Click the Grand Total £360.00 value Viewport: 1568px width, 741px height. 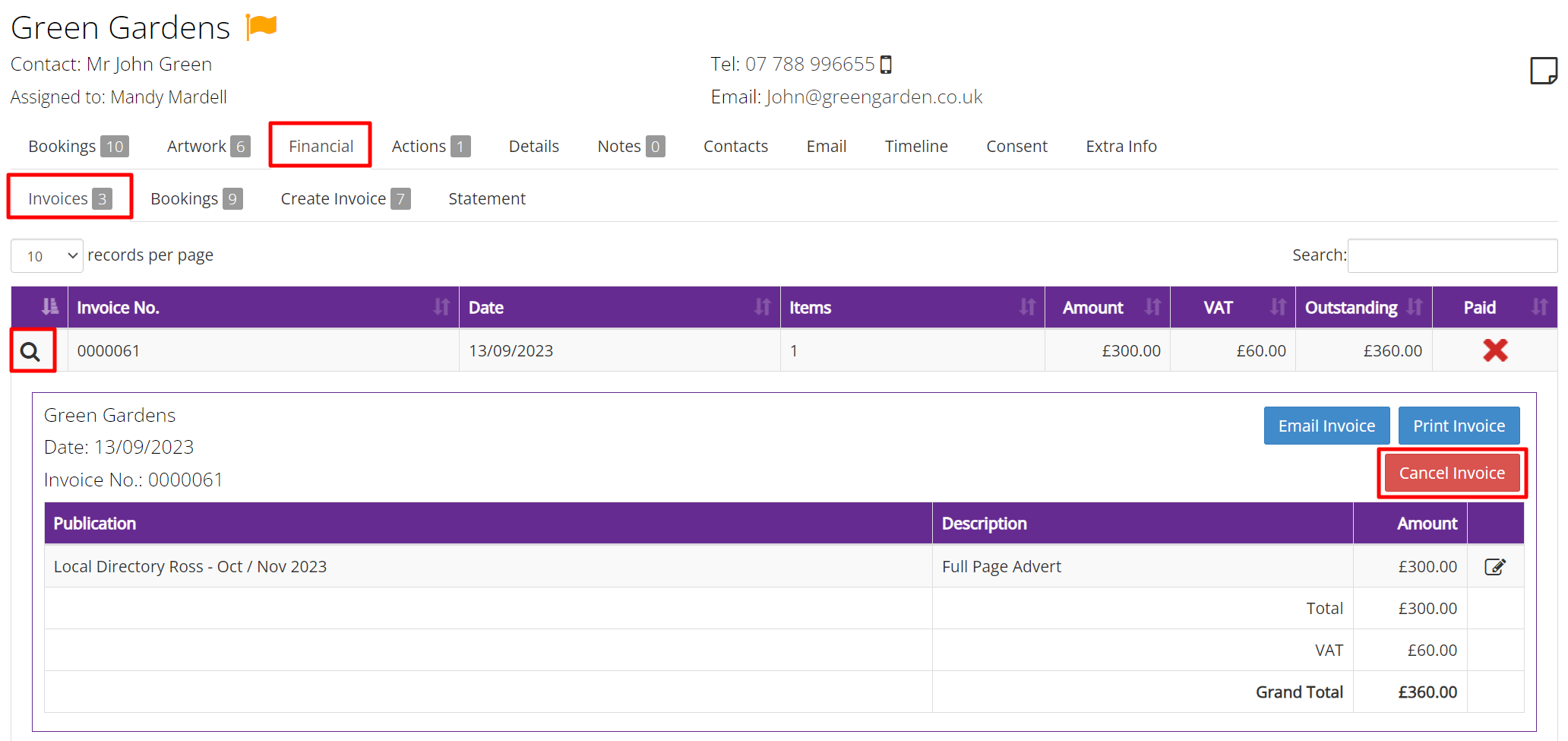(1427, 692)
